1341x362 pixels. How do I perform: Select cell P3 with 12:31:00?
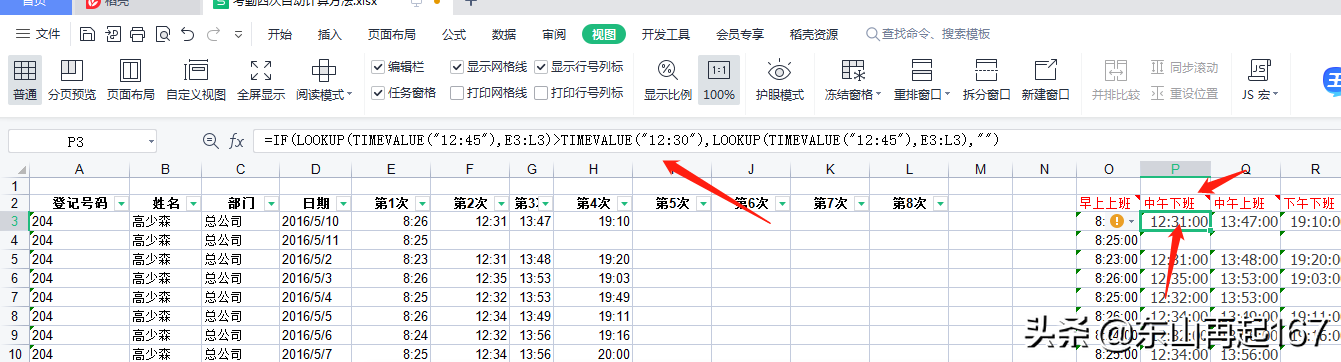(1176, 221)
